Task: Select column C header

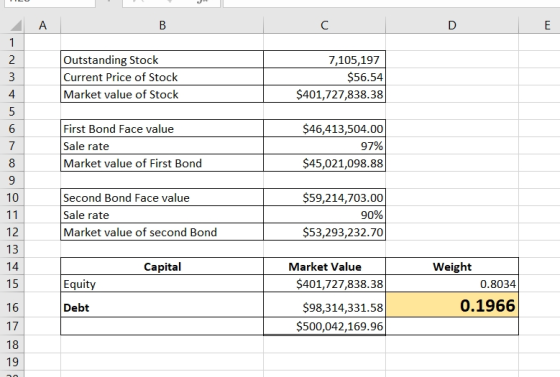Action: pos(324,25)
